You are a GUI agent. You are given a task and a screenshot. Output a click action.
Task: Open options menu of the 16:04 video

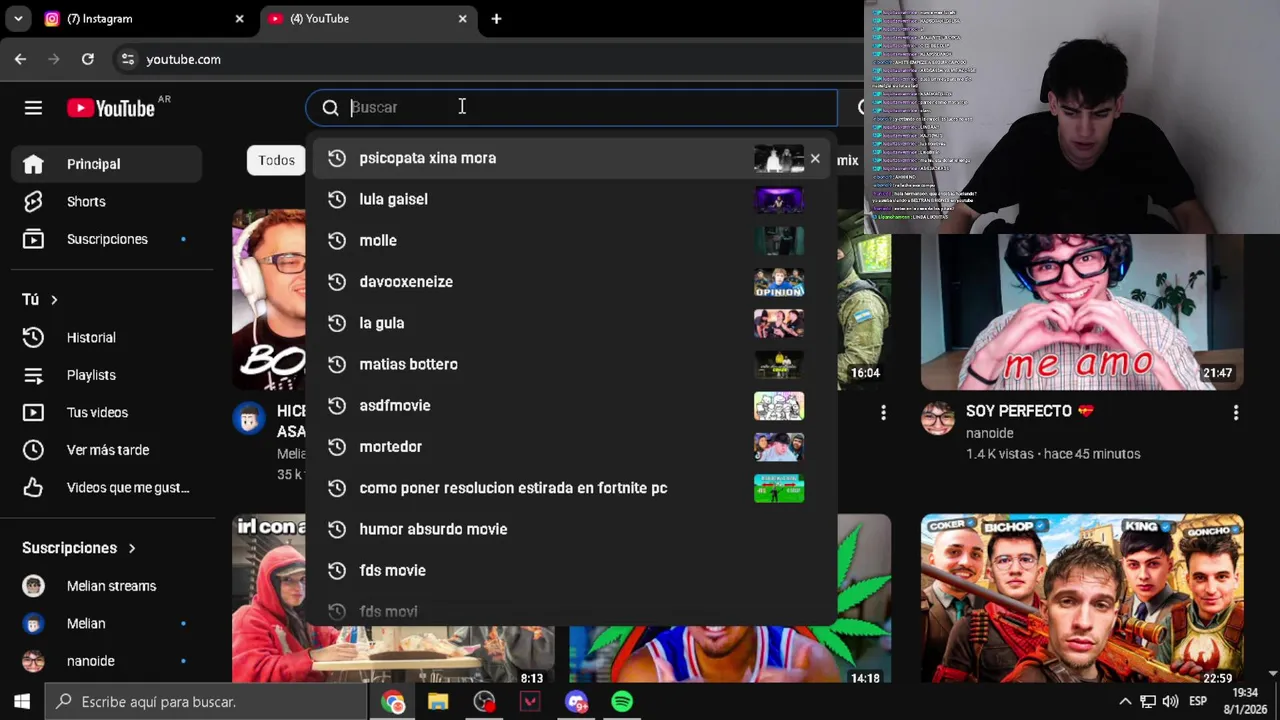[x=883, y=412]
